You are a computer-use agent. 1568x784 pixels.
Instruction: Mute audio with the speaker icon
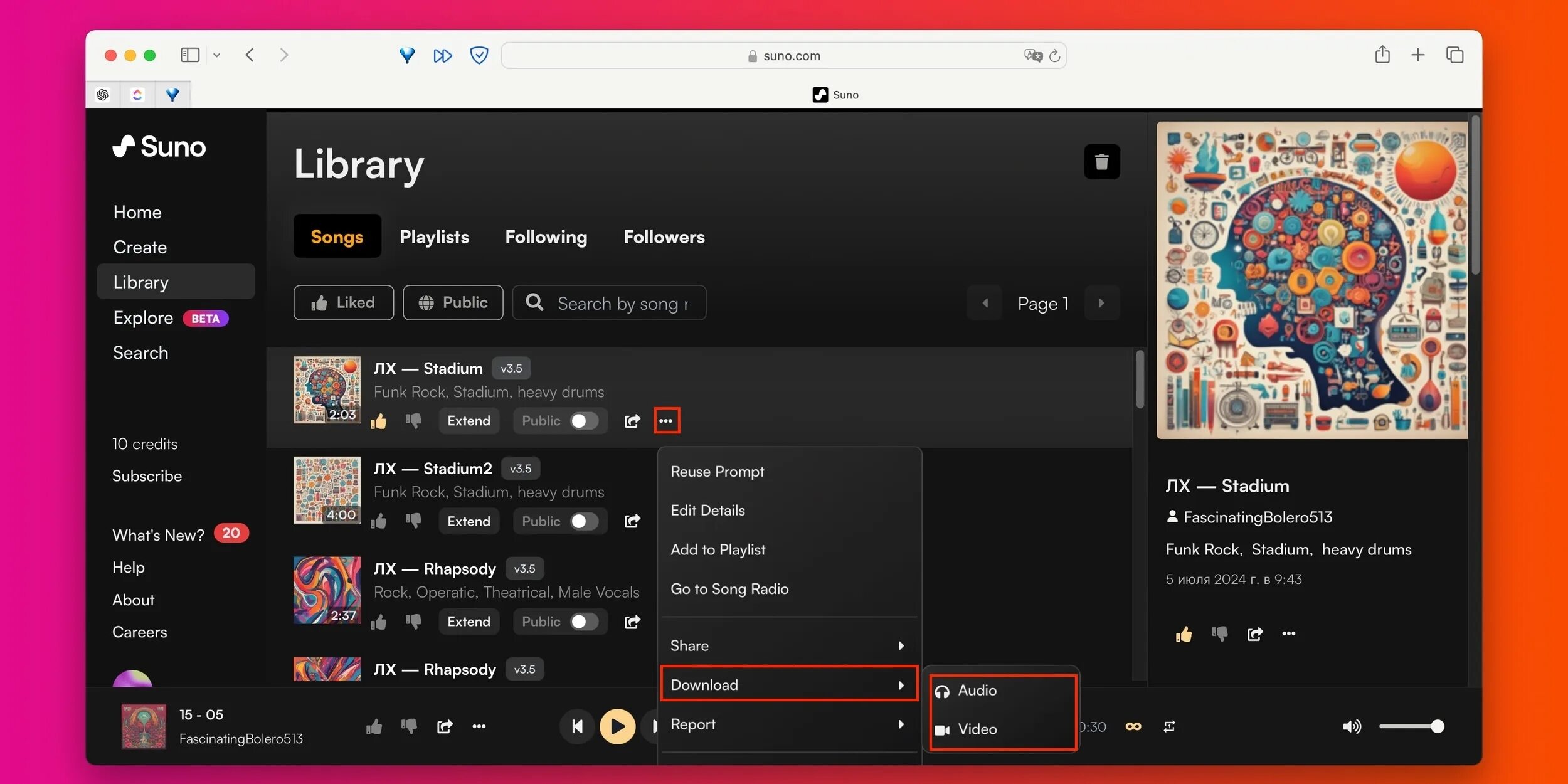click(x=1351, y=726)
